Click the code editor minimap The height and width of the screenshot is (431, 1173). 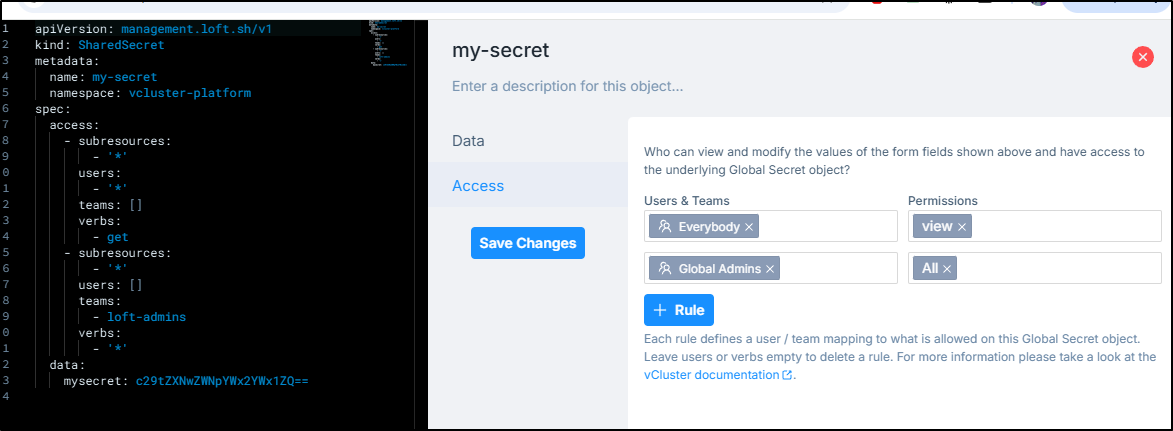388,45
